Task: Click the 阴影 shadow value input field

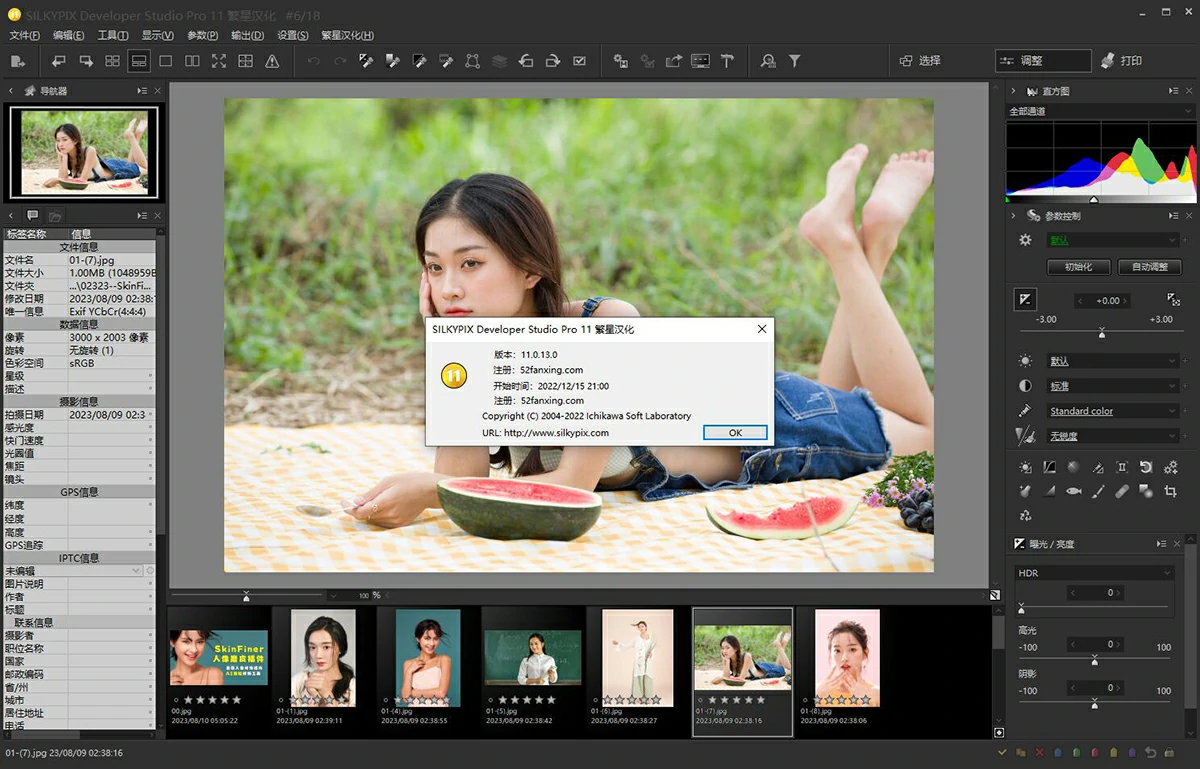Action: coord(1094,688)
